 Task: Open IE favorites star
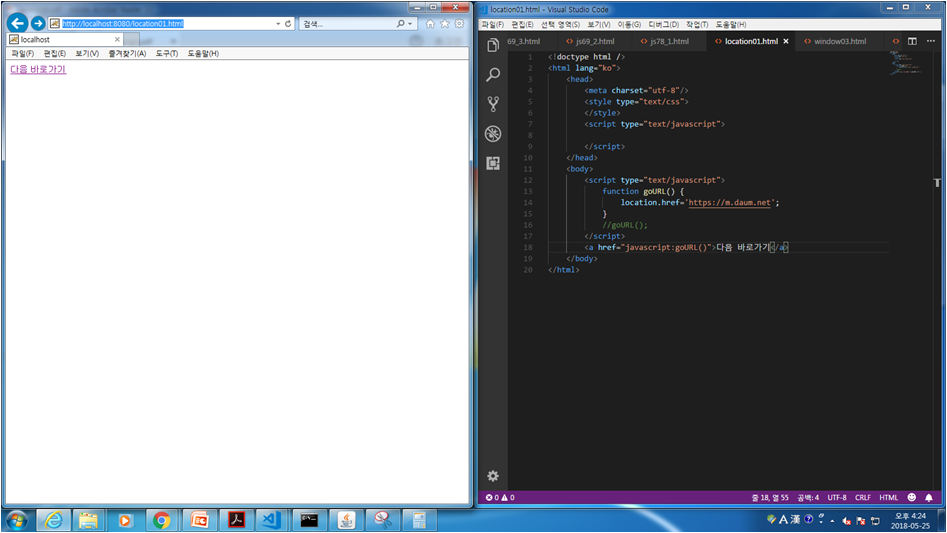[445, 24]
